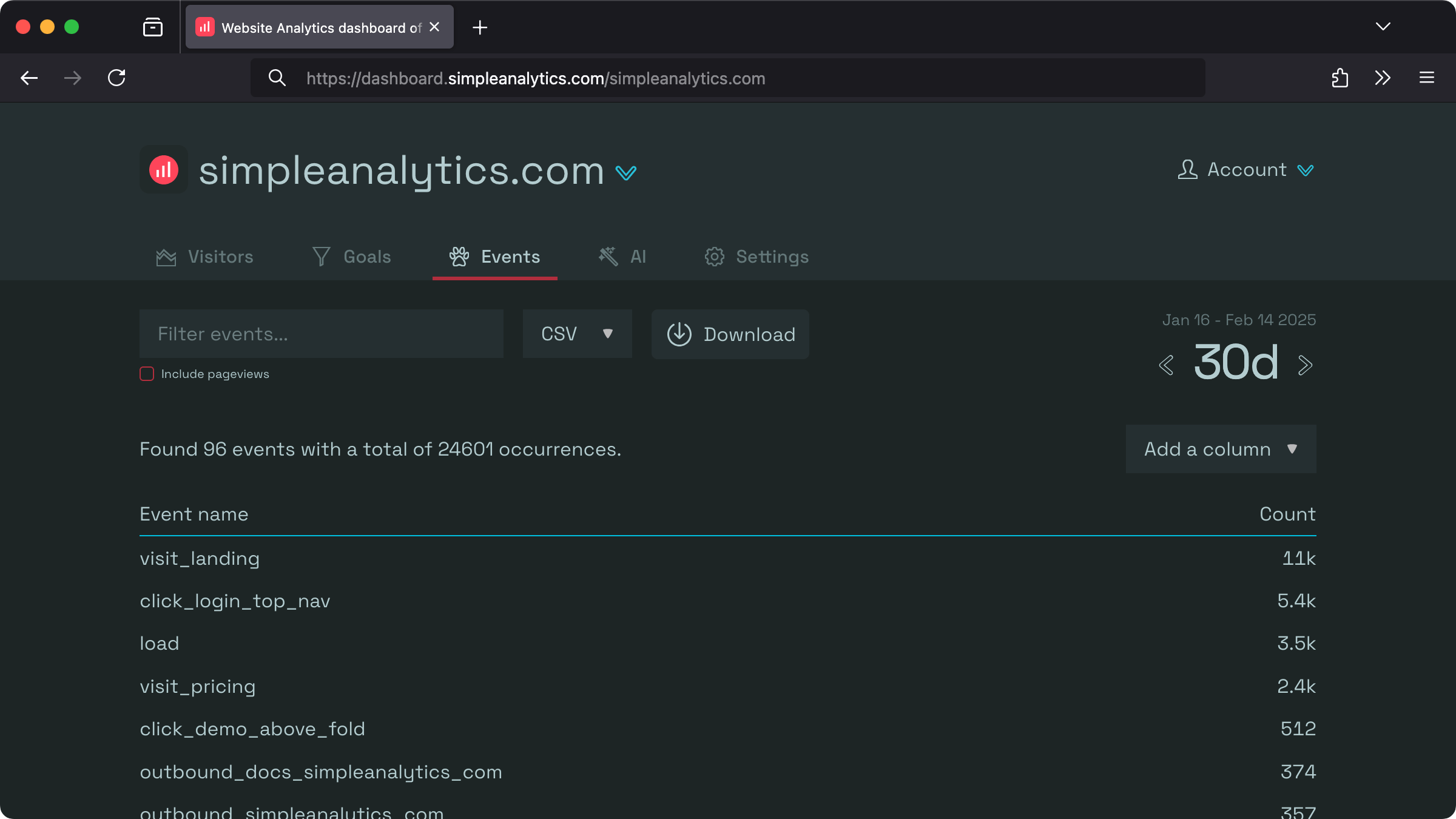Click the Account user icon
The width and height of the screenshot is (1456, 819).
[x=1188, y=169]
